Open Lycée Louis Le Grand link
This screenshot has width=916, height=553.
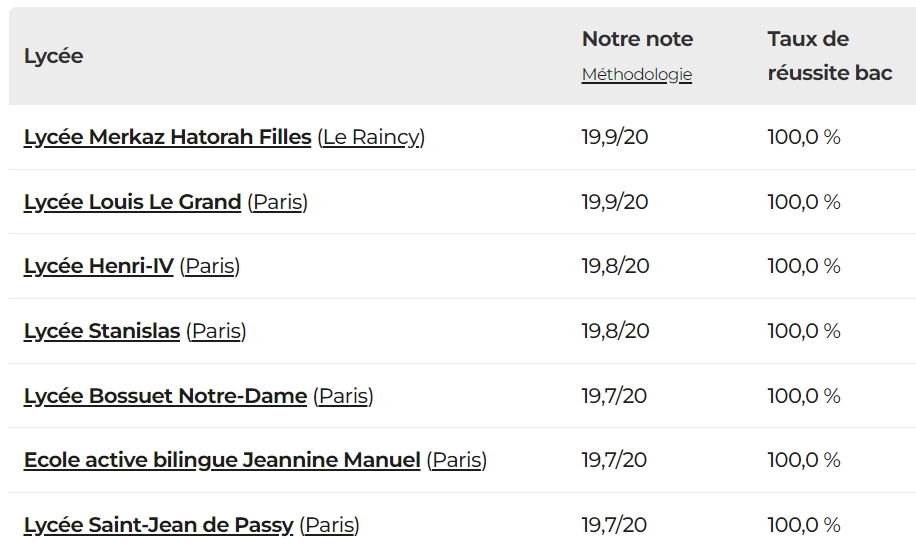(132, 202)
